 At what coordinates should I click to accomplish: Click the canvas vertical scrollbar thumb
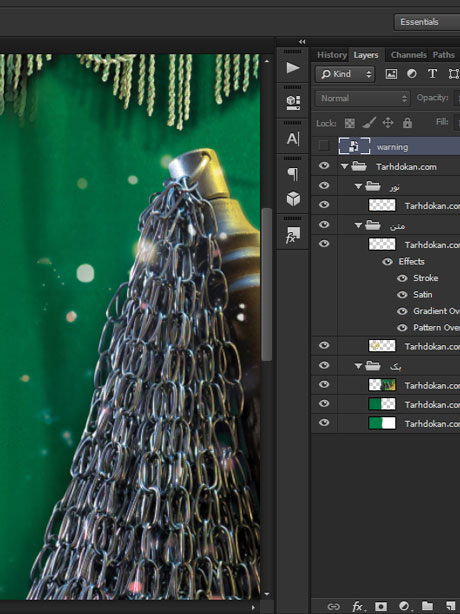pyautogui.click(x=267, y=284)
